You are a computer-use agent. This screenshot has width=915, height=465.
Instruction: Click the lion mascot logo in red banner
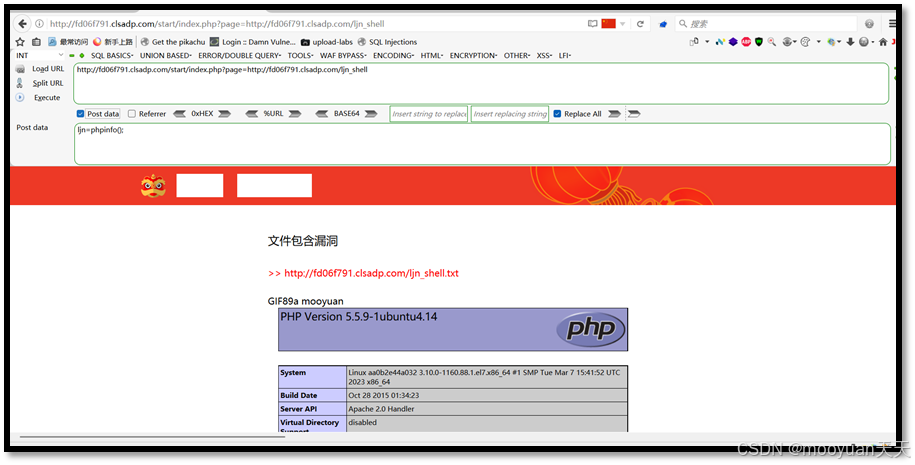pos(153,186)
